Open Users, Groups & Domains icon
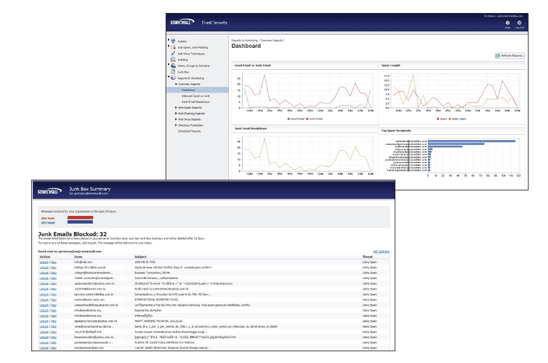The width and height of the screenshot is (548, 363). tap(173, 65)
